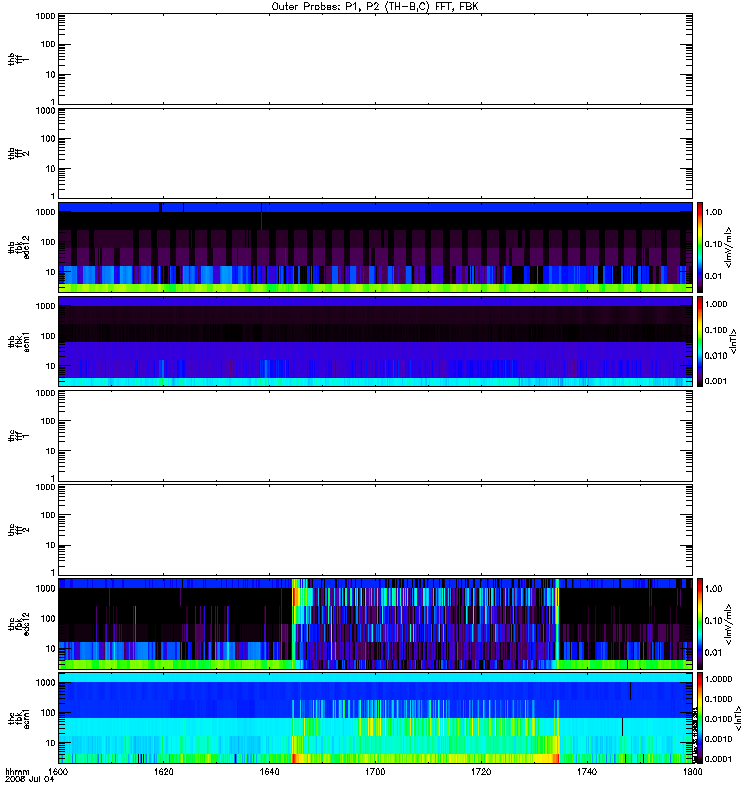Click the 1720 time axis label
750x800 pixels.
tap(481, 771)
